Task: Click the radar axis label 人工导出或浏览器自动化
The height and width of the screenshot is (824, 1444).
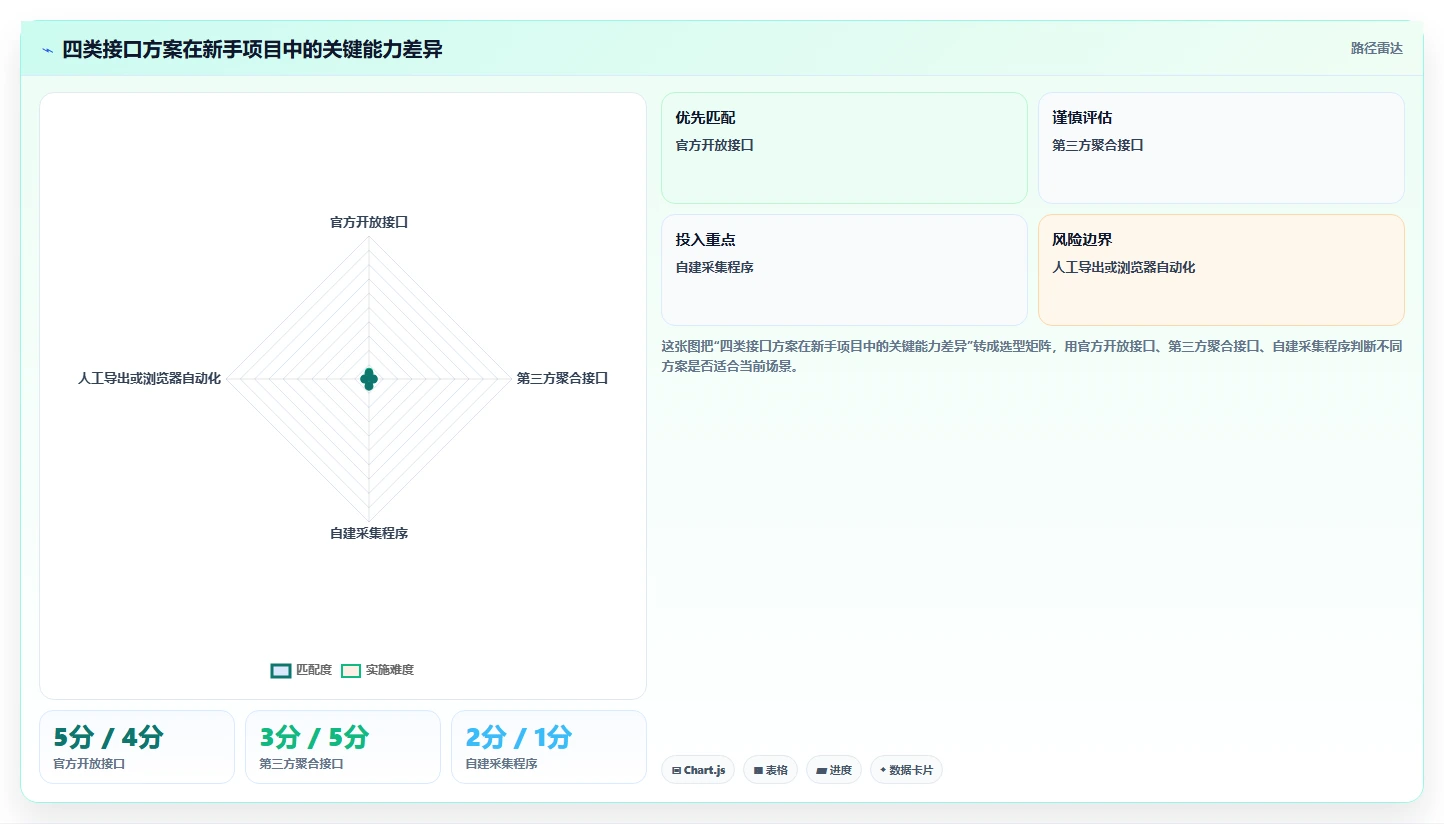Action: tap(149, 378)
